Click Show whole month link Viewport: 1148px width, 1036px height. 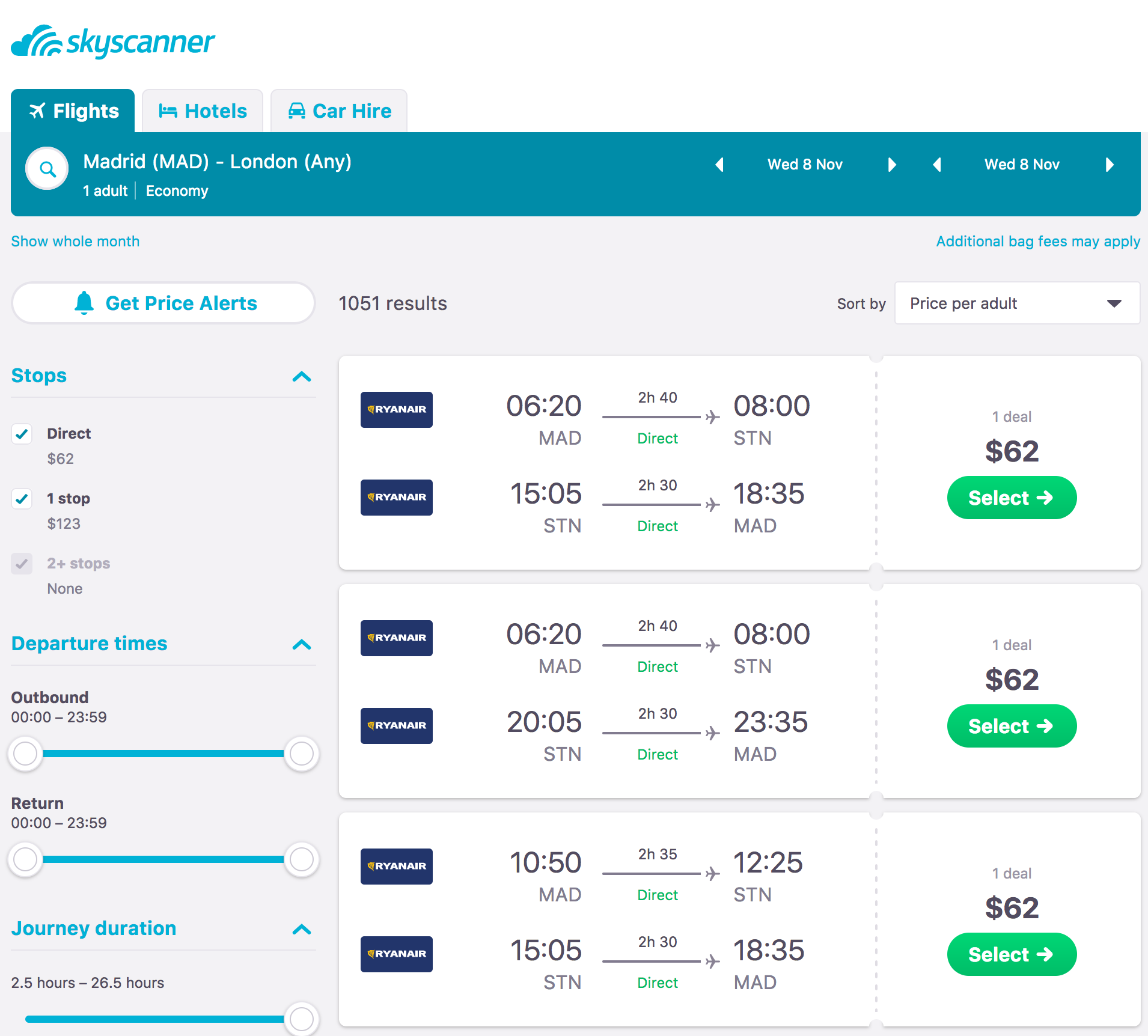pyautogui.click(x=75, y=242)
